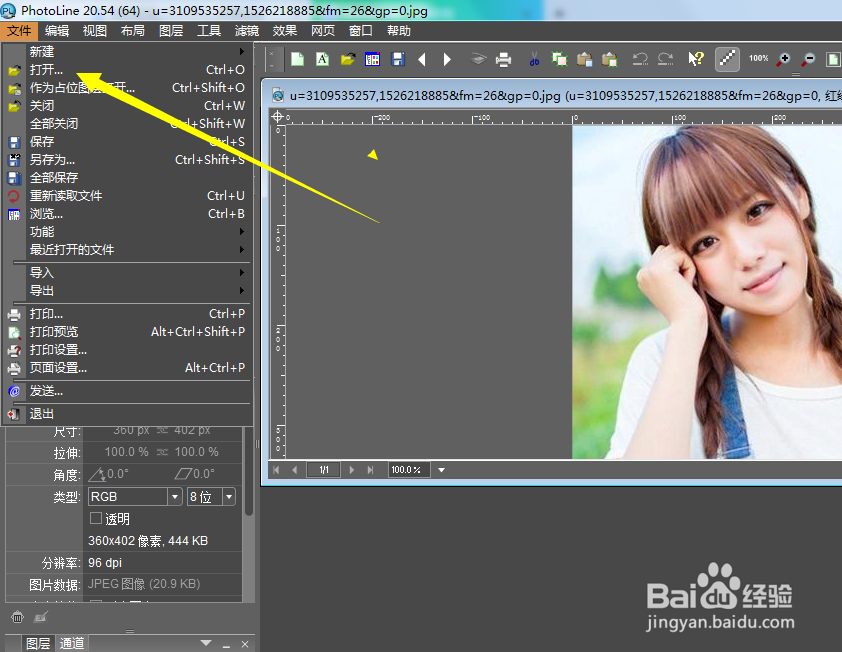Select 保存 menu item
Screen dimensions: 842x652
[x=127, y=142]
